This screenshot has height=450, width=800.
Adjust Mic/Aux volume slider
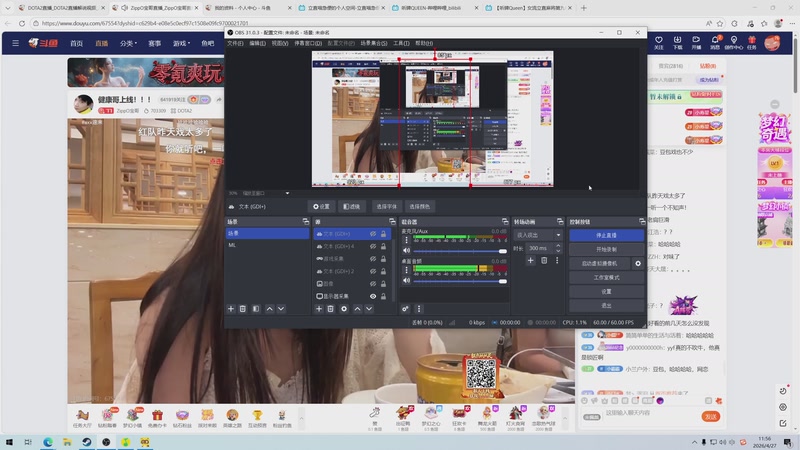[x=460, y=251]
